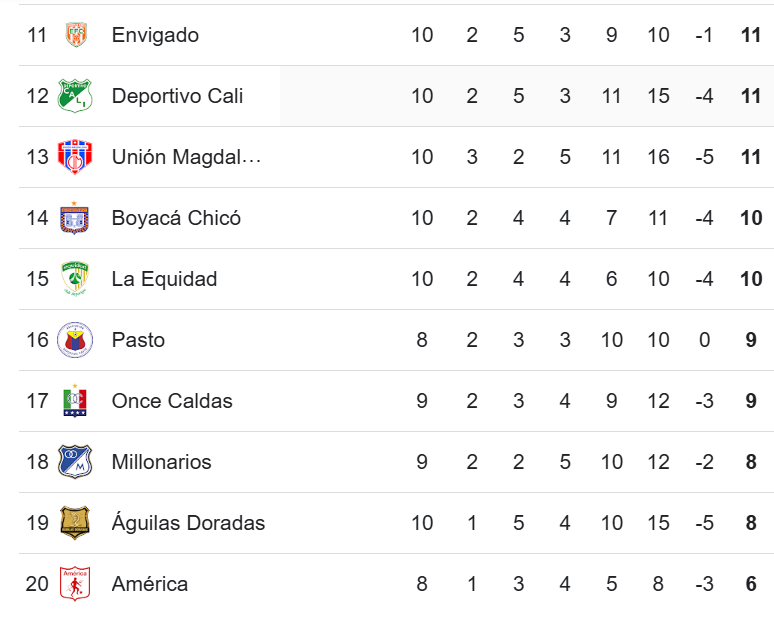The height and width of the screenshot is (619, 774).
Task: Open the Boyacá Chicó team page
Action: tap(176, 218)
